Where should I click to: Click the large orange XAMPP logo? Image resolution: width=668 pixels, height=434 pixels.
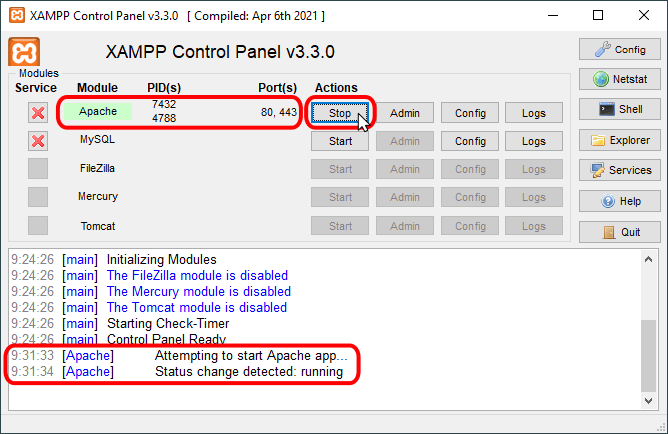(x=24, y=52)
